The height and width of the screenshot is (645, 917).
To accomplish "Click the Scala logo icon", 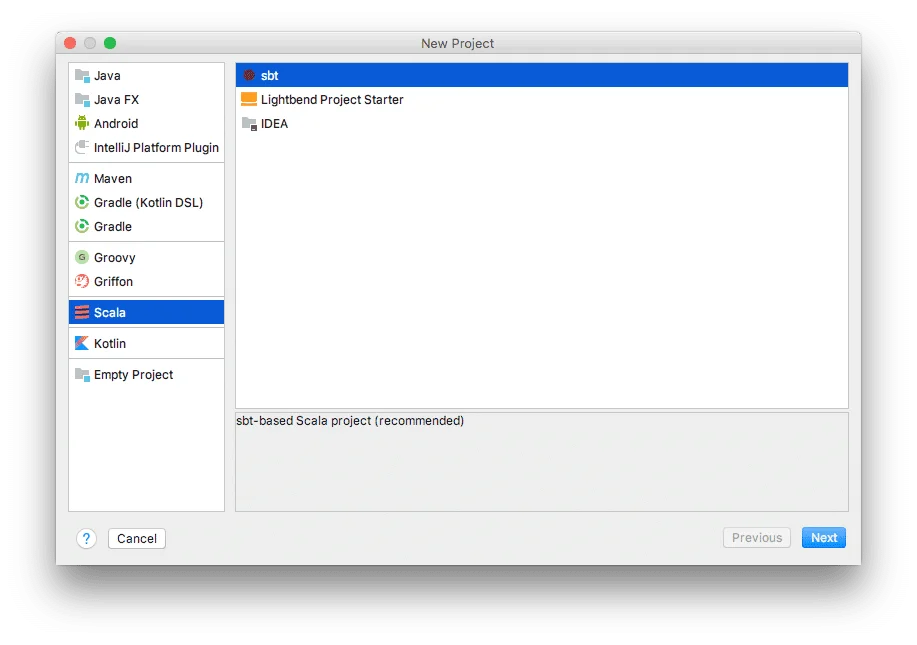I will click(82, 312).
